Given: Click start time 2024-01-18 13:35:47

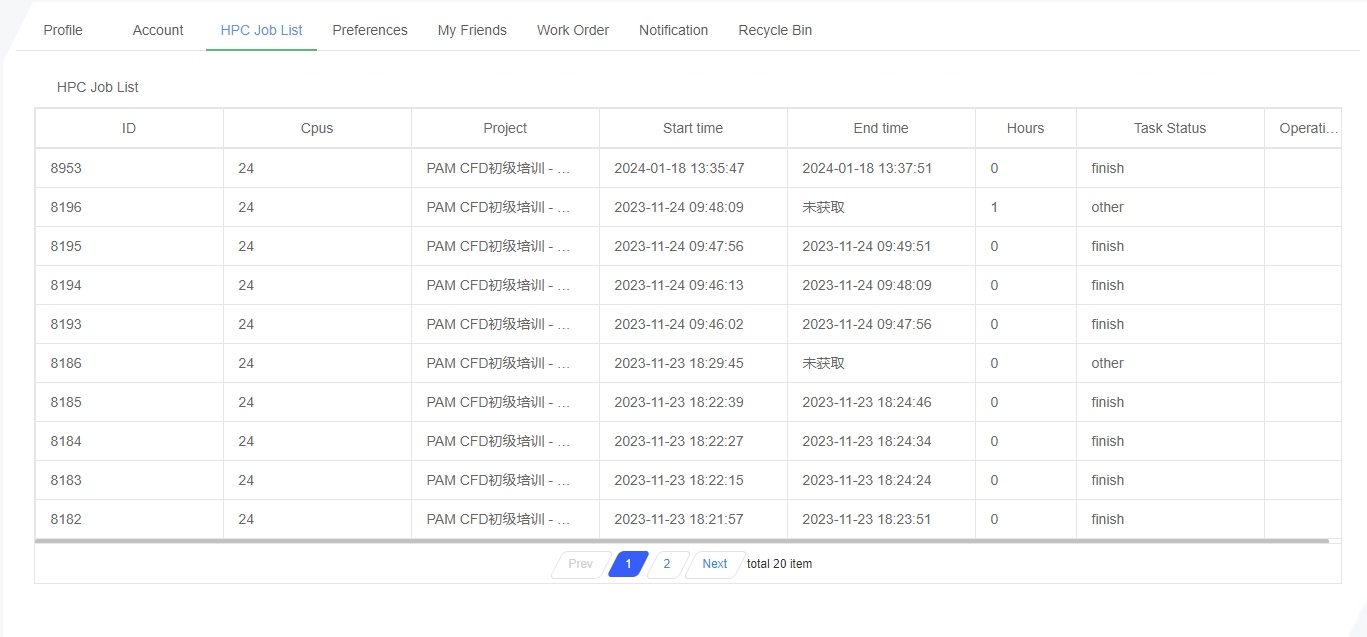Looking at the screenshot, I should tap(679, 168).
